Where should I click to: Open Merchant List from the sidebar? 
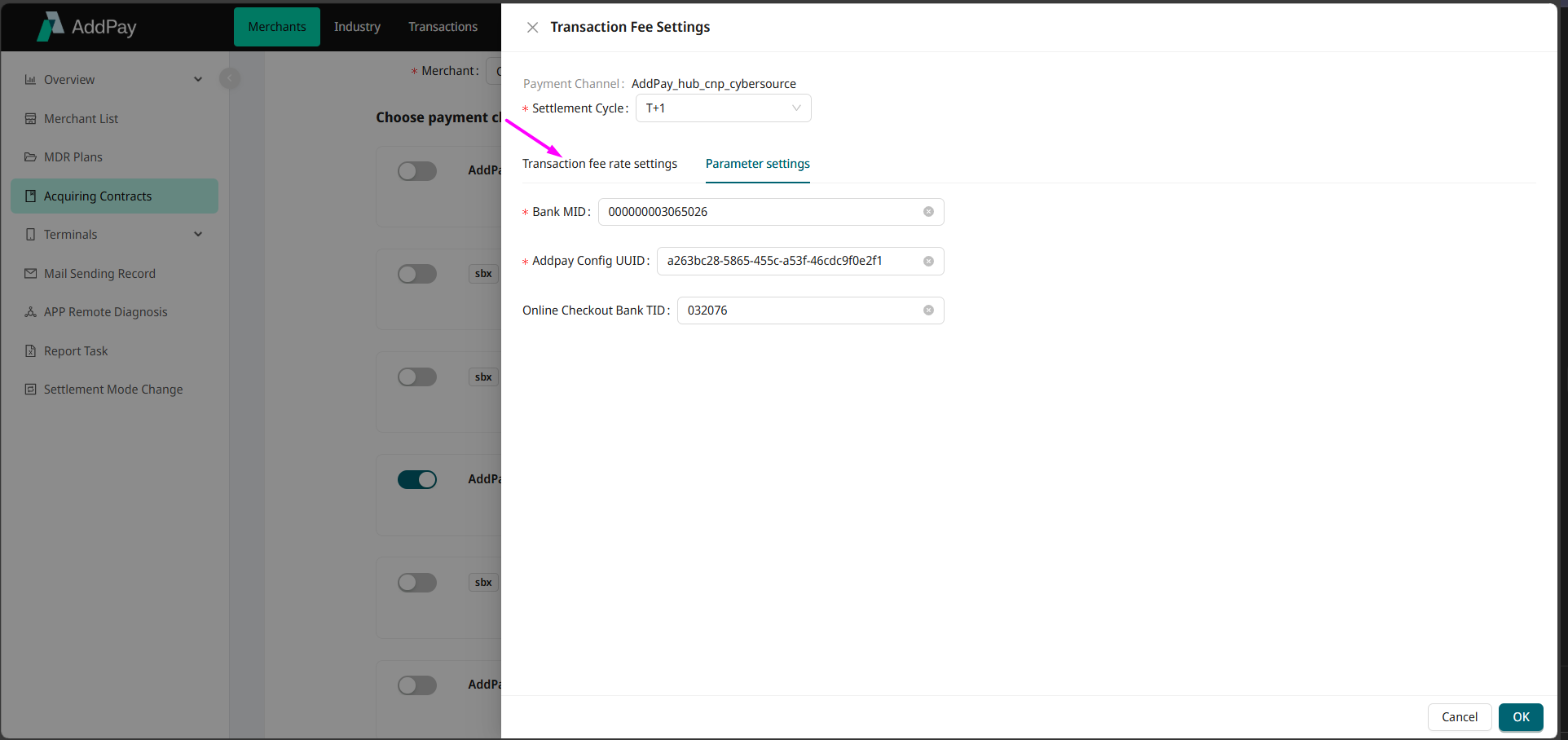click(x=81, y=119)
